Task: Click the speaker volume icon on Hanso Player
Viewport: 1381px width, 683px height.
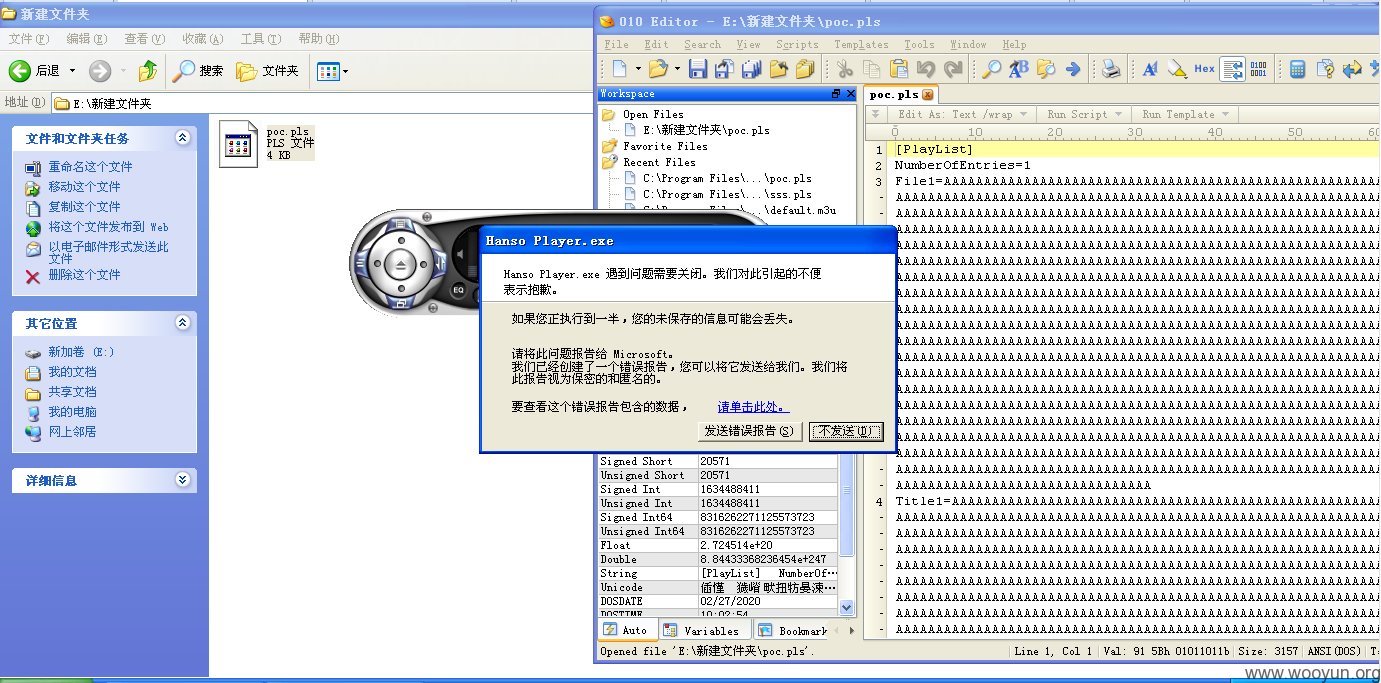Action: coord(462,255)
